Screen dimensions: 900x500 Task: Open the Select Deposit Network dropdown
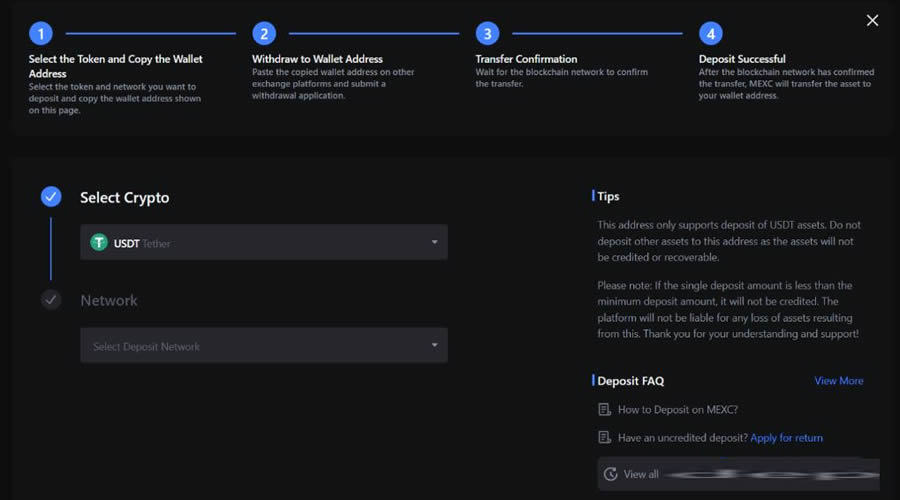click(263, 346)
